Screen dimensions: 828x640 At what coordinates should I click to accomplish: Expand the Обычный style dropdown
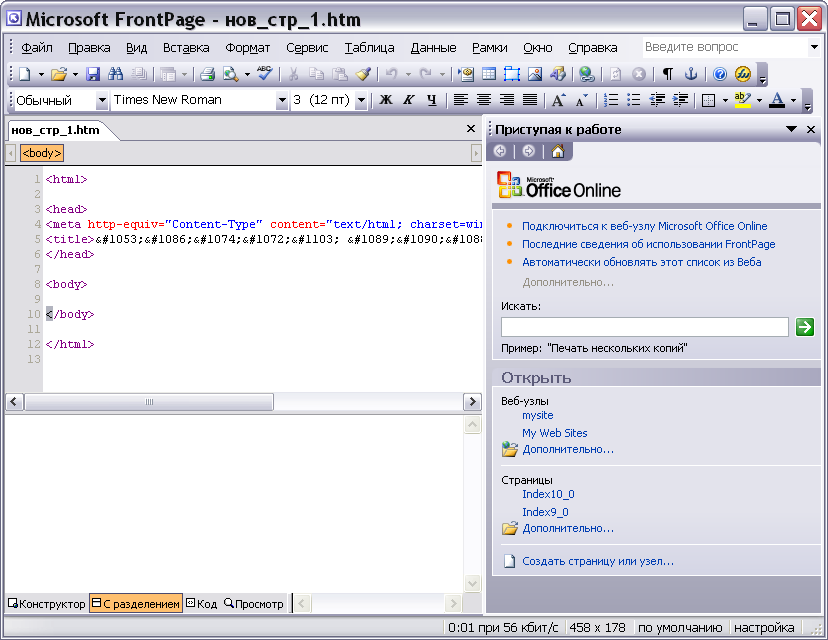tap(101, 100)
